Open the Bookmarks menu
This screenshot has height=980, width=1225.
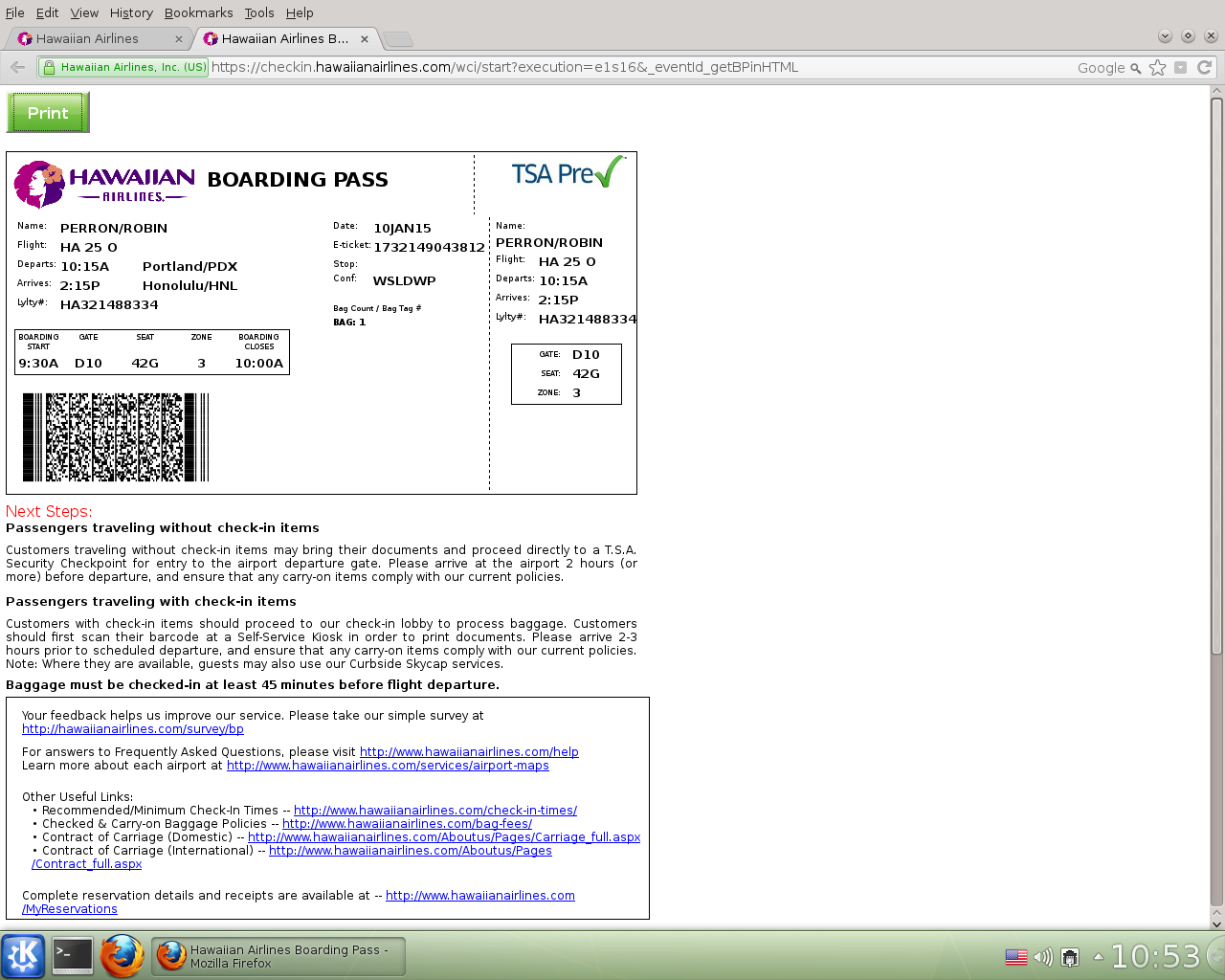tap(198, 12)
